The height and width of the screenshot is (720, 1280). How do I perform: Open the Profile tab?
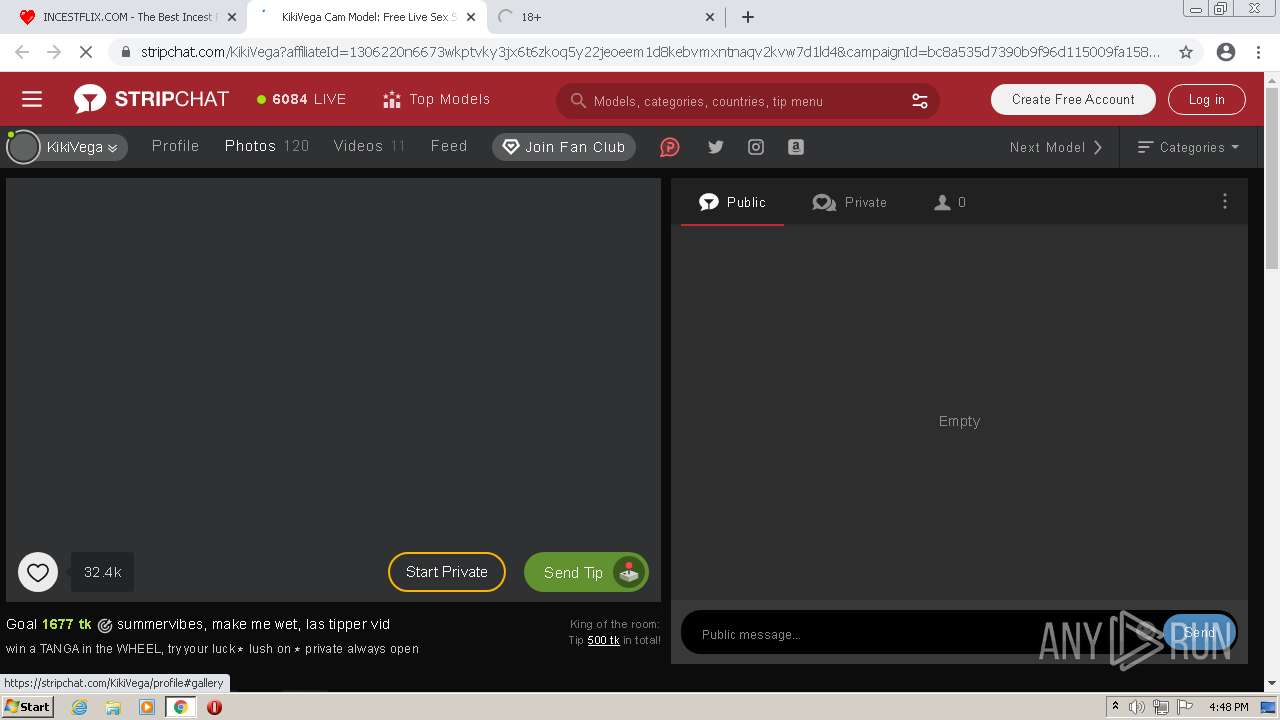tap(176, 146)
